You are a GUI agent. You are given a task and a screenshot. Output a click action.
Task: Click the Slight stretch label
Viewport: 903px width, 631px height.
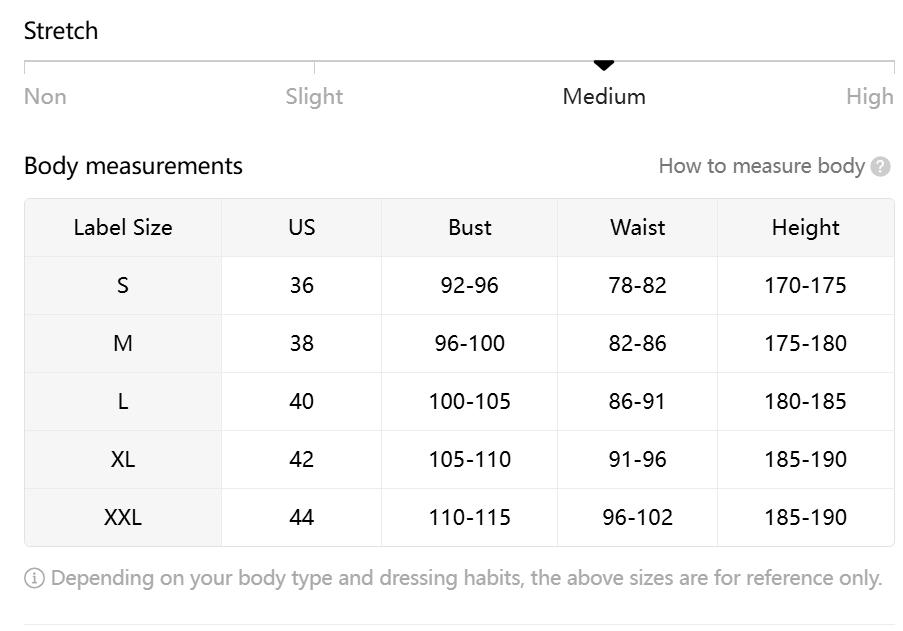pyautogui.click(x=314, y=96)
